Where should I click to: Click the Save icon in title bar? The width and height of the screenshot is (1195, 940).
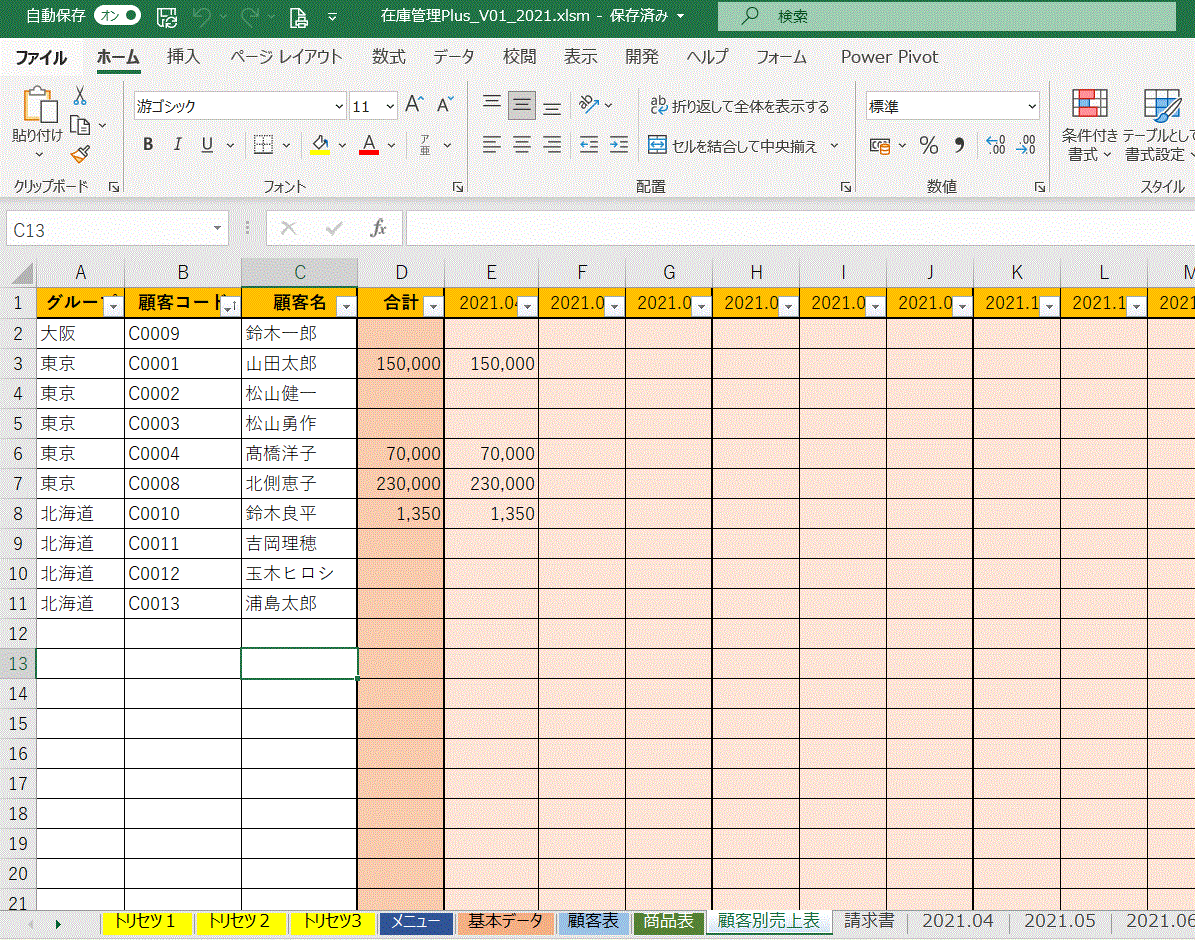click(166, 16)
